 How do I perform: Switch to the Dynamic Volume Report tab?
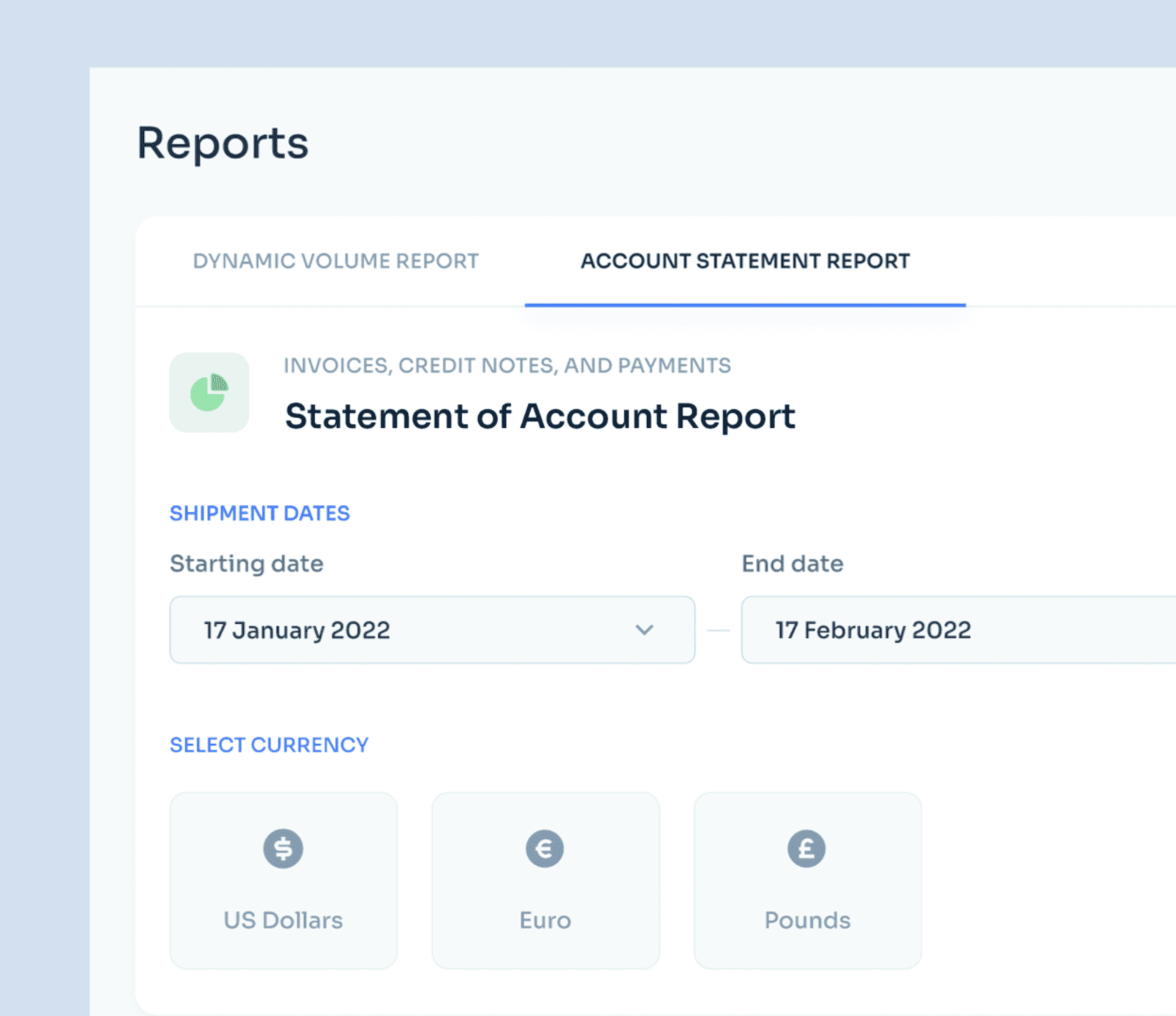click(335, 260)
